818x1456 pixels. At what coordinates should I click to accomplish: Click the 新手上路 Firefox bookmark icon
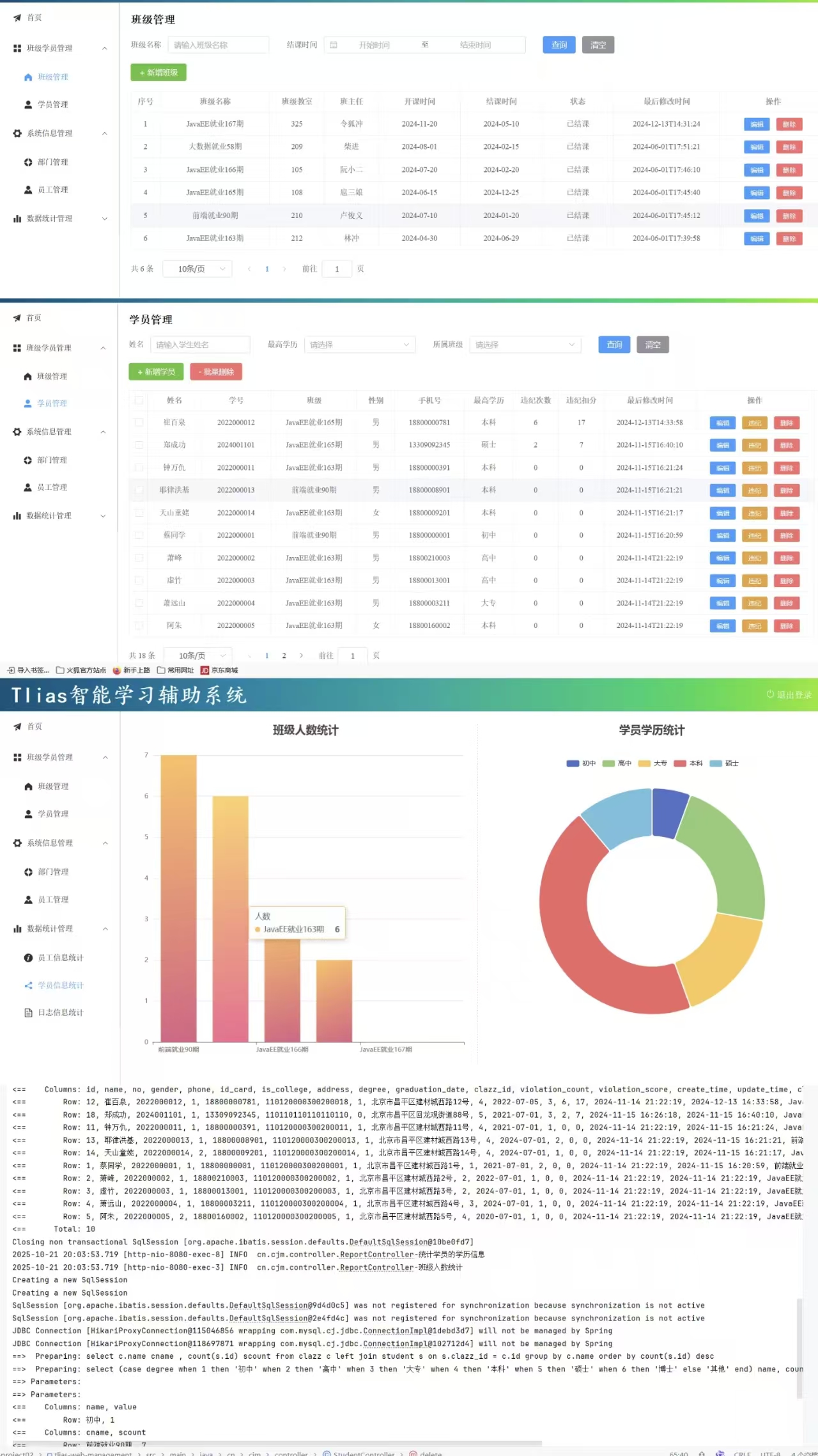116,670
